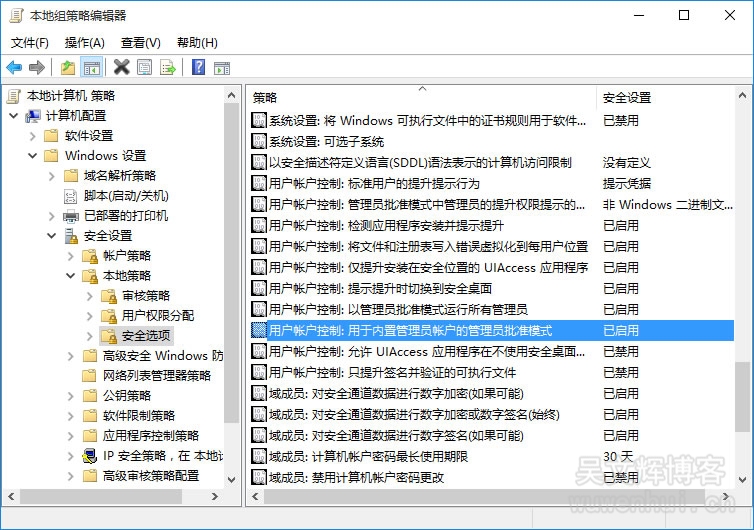Image resolution: width=754 pixels, height=530 pixels.
Task: Open the help question mark icon
Action: [198, 68]
